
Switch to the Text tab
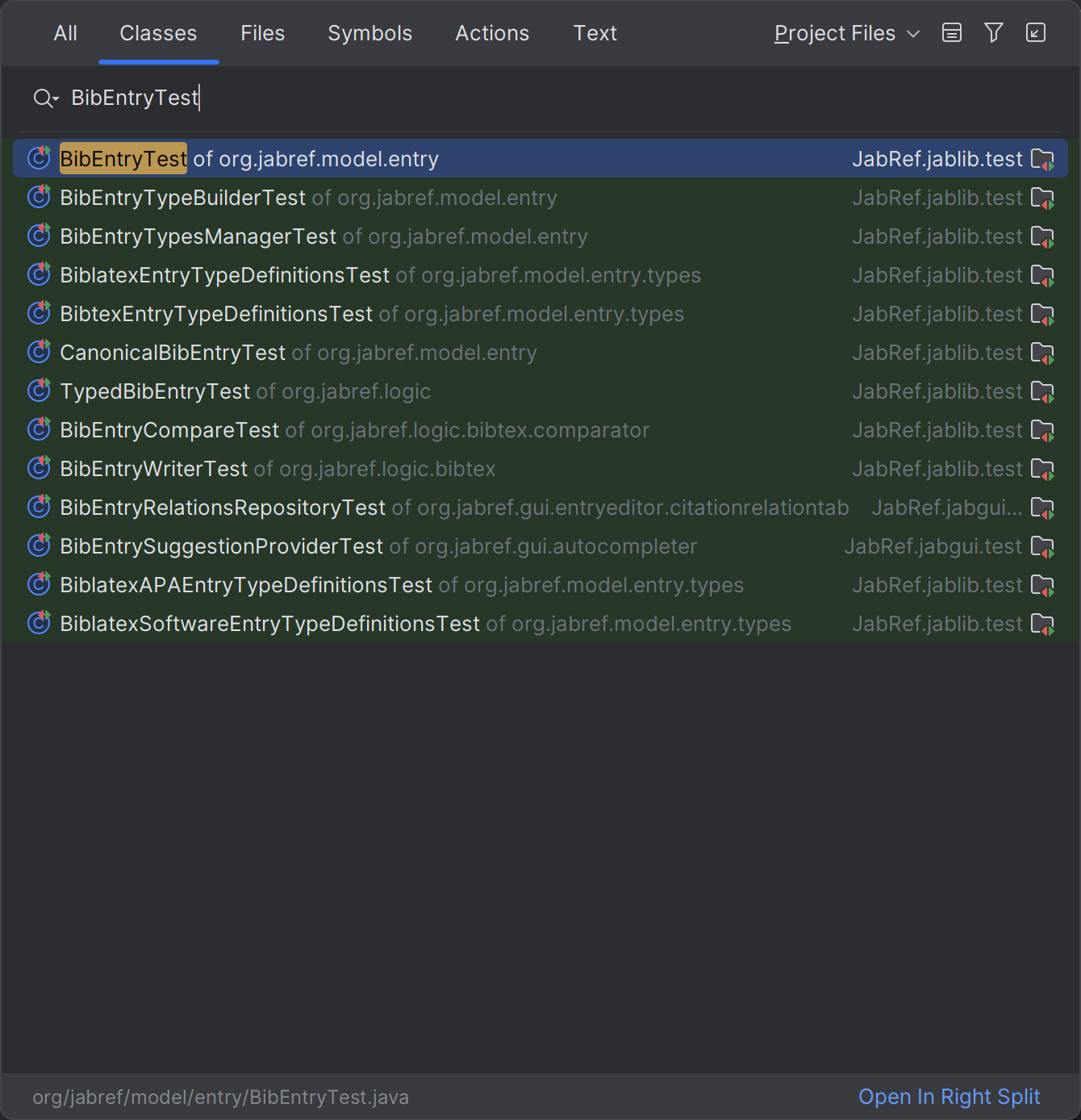[x=595, y=33]
